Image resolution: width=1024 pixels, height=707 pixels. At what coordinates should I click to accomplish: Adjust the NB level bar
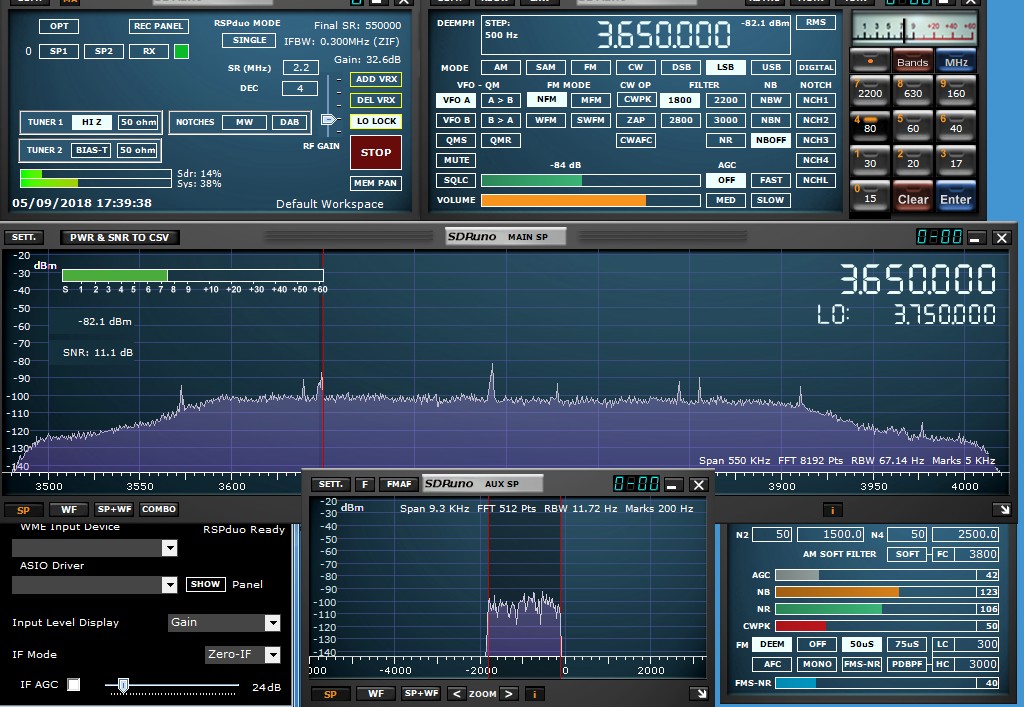pos(875,592)
